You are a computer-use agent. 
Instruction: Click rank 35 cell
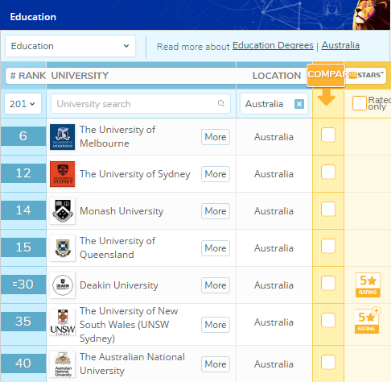[23, 322]
